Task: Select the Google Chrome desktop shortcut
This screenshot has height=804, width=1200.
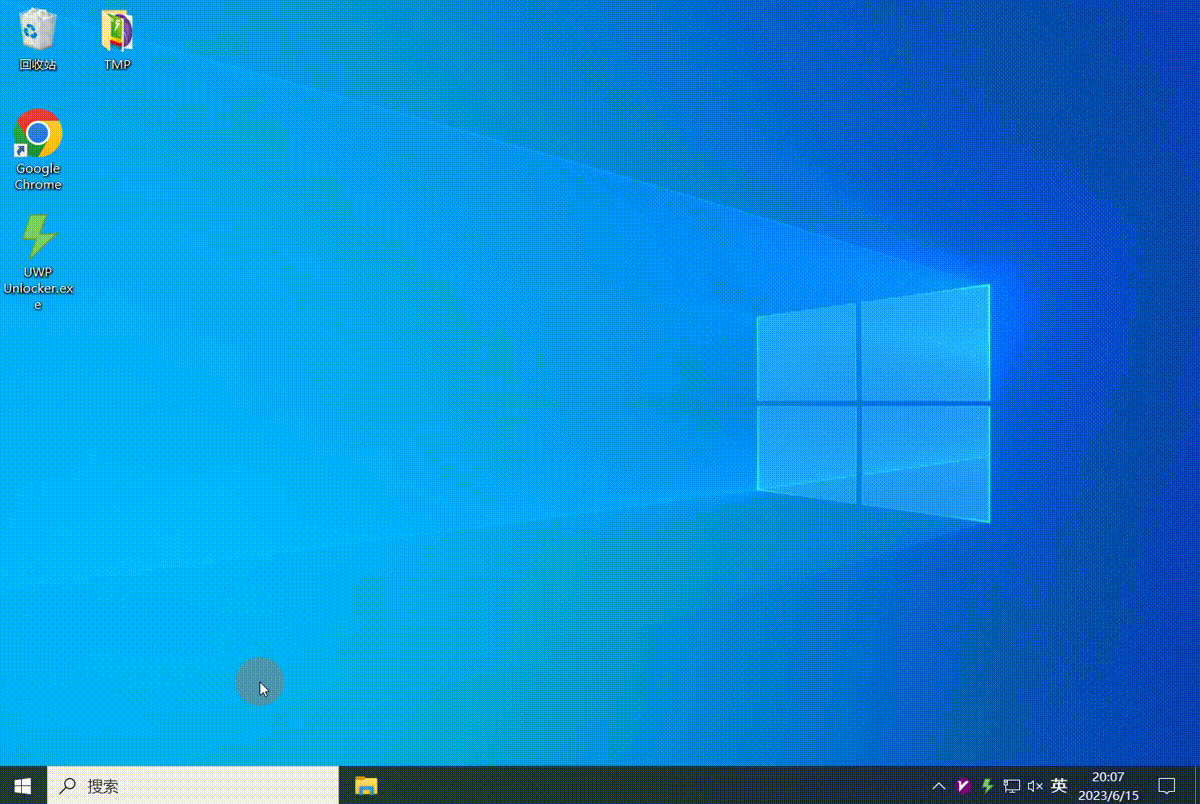Action: [38, 150]
